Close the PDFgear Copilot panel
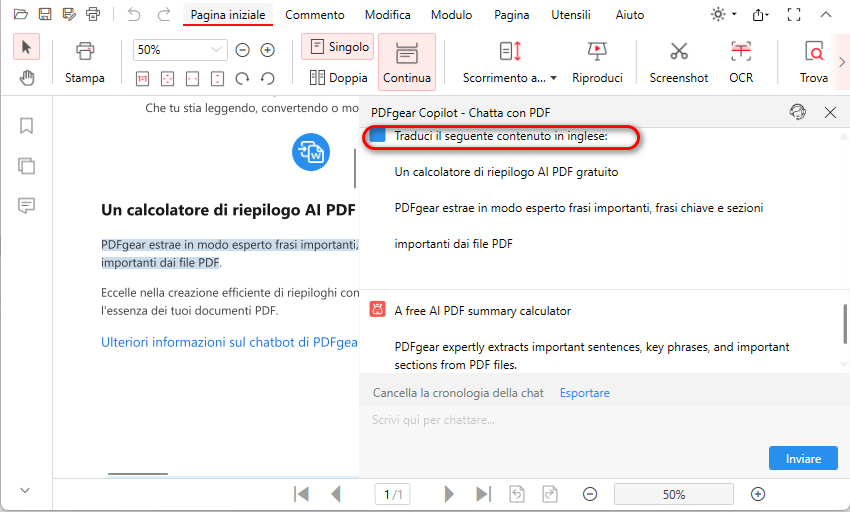Viewport: 850px width, 512px height. pyautogui.click(x=830, y=112)
